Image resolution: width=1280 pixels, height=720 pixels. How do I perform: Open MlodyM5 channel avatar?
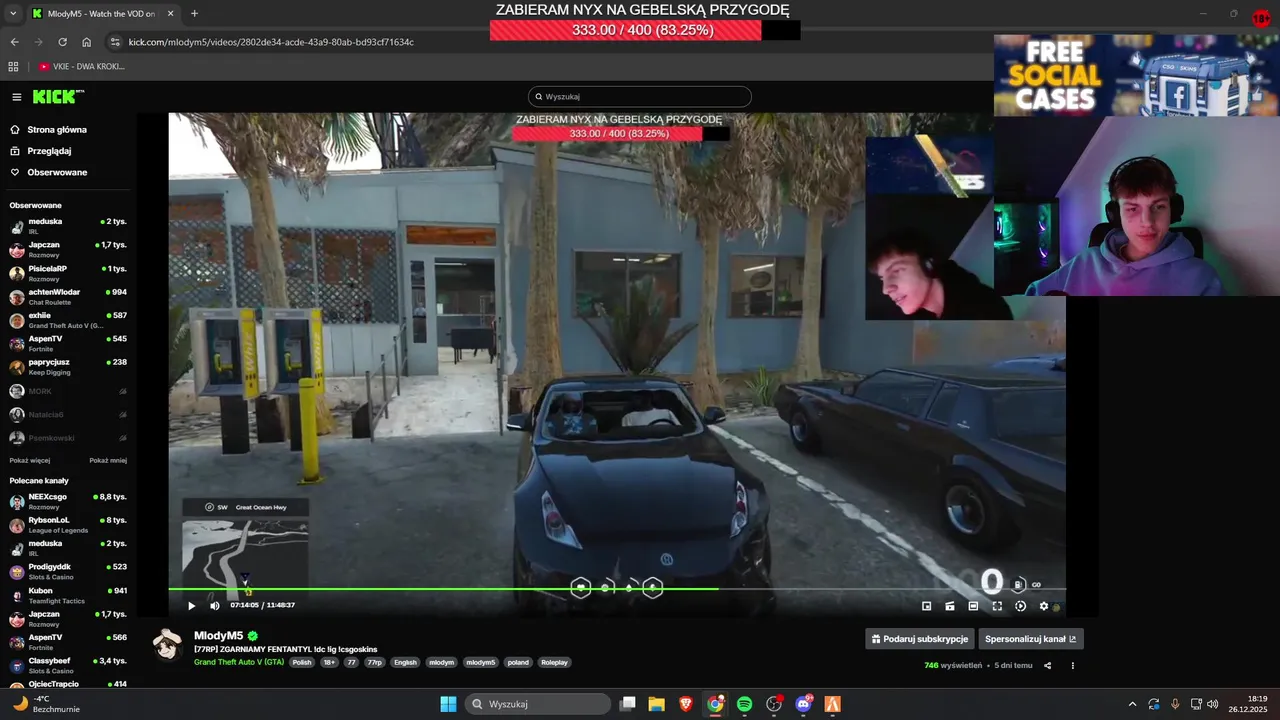tap(167, 645)
